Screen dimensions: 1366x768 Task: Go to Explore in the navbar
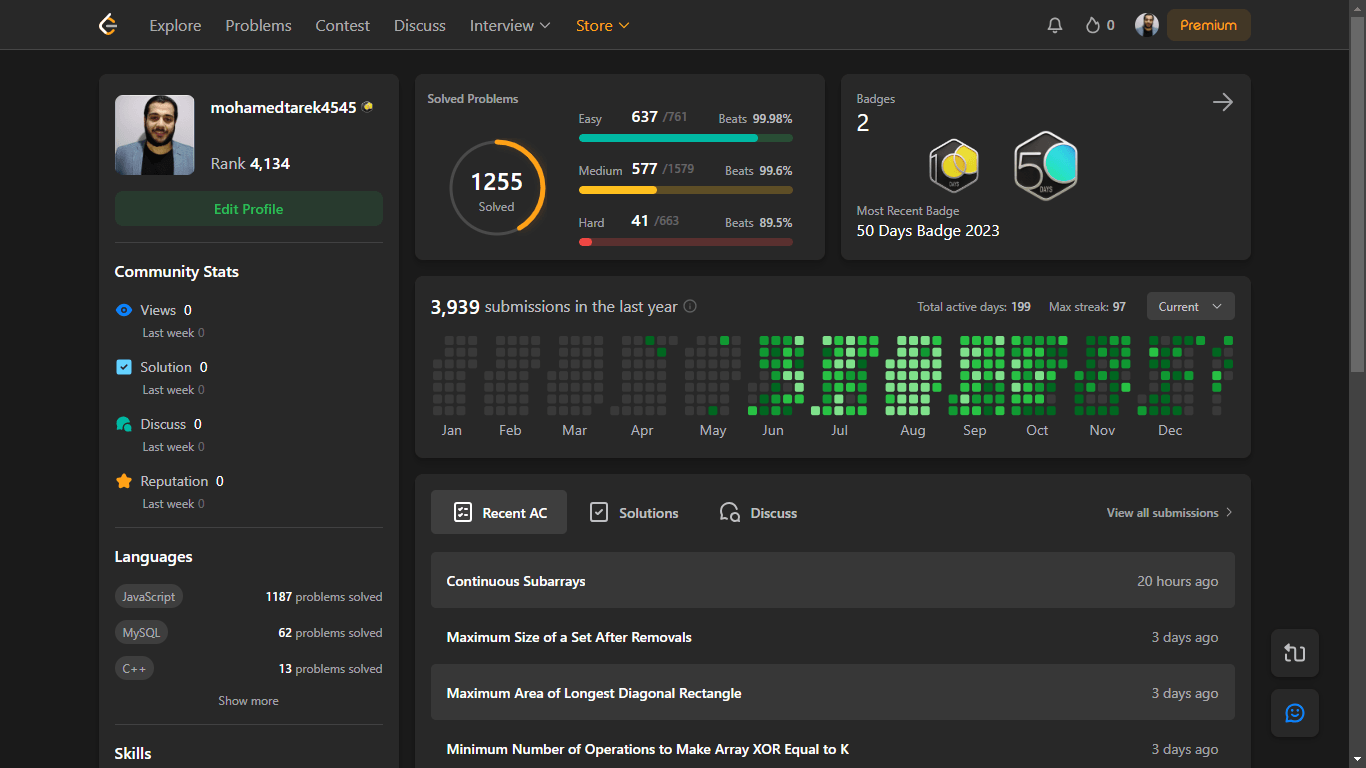(175, 25)
